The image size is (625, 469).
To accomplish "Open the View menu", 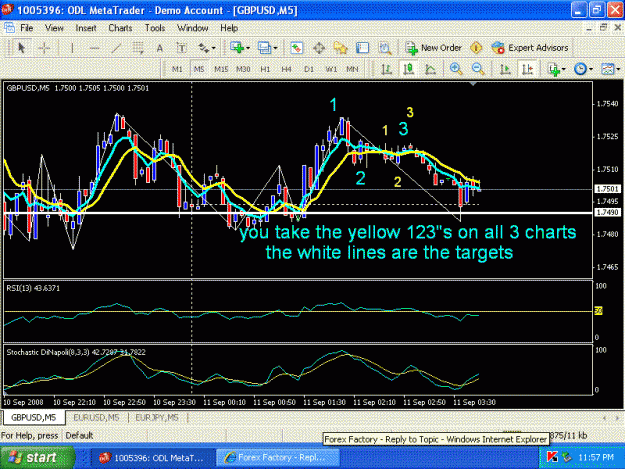I will (54, 28).
